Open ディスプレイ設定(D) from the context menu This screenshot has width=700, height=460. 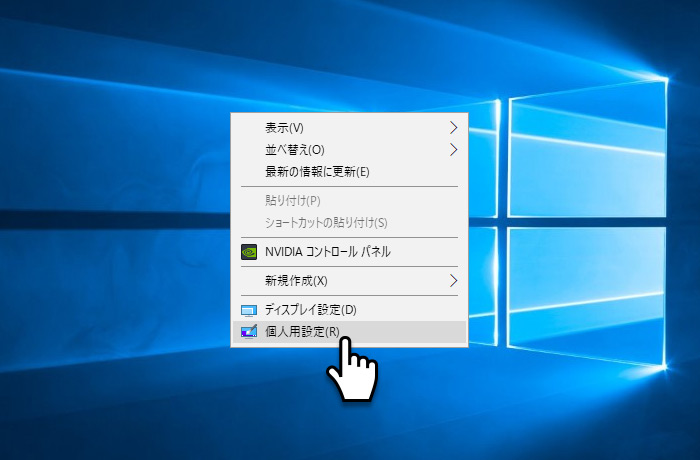[349, 309]
